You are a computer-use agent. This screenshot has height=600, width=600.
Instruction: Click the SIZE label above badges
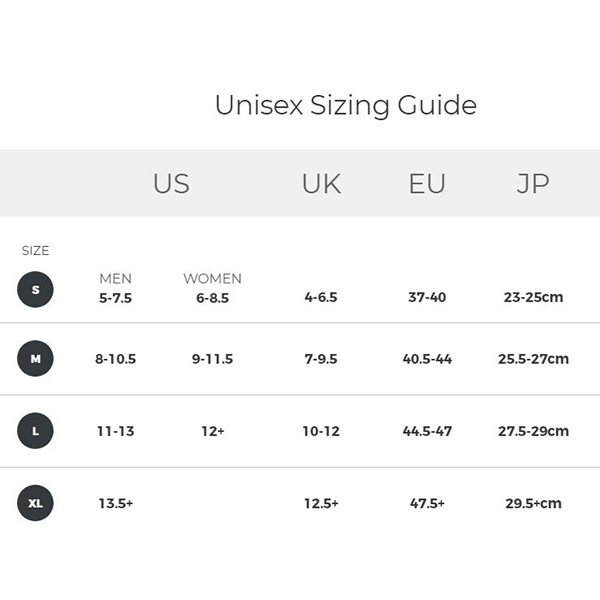pos(35,251)
